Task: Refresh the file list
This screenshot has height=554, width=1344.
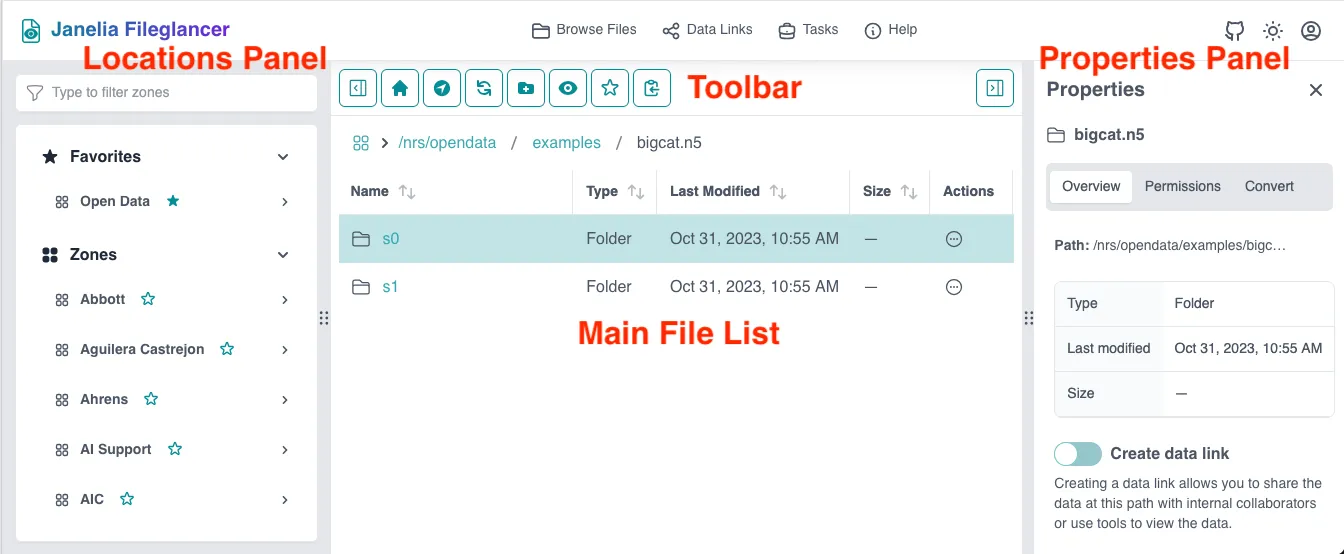Action: pos(484,88)
